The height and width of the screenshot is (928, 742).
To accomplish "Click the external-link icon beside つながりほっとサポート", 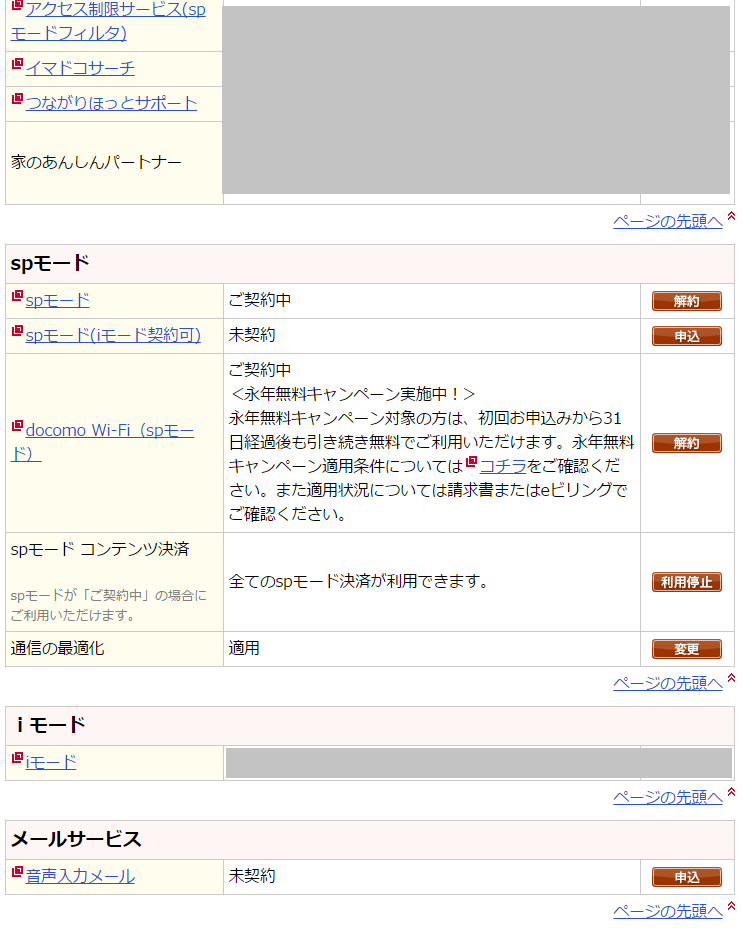I will [x=17, y=98].
